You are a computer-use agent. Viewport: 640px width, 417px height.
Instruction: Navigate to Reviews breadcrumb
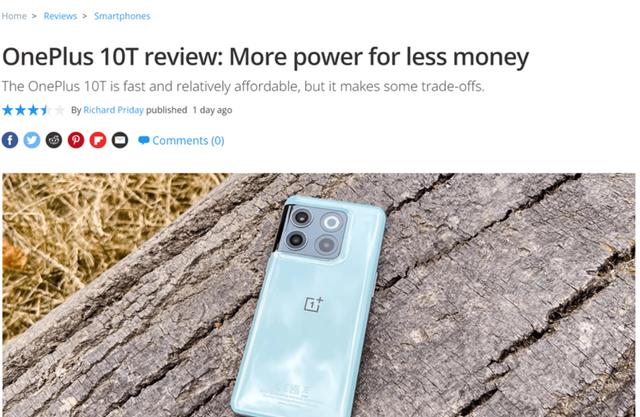(60, 16)
